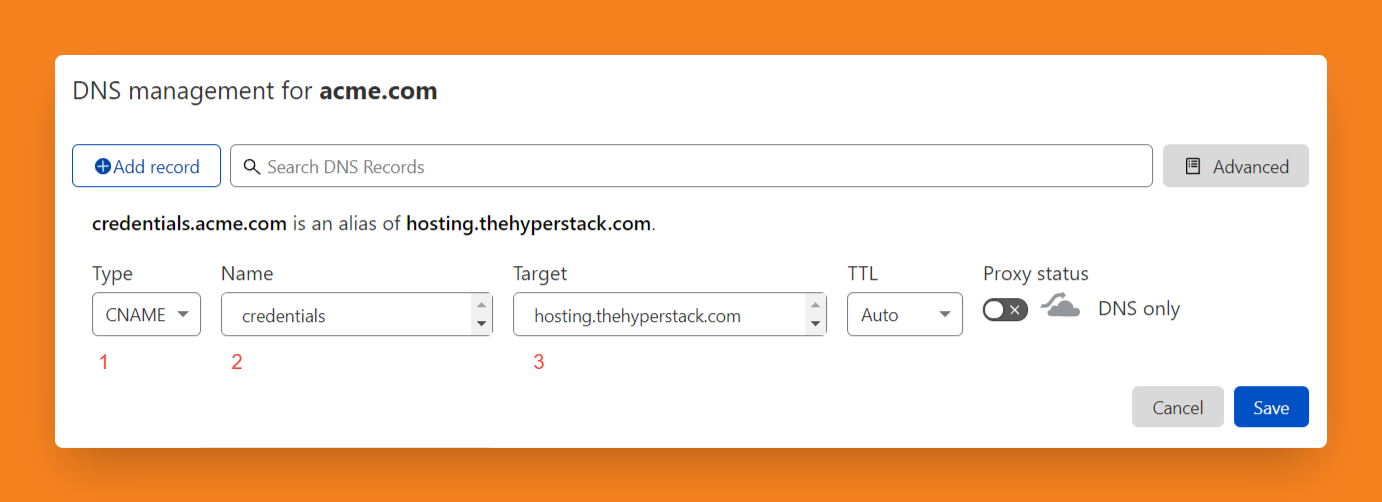Screen dimensions: 1382x502
Task: Click the Name field up arrow
Action: pos(482,305)
